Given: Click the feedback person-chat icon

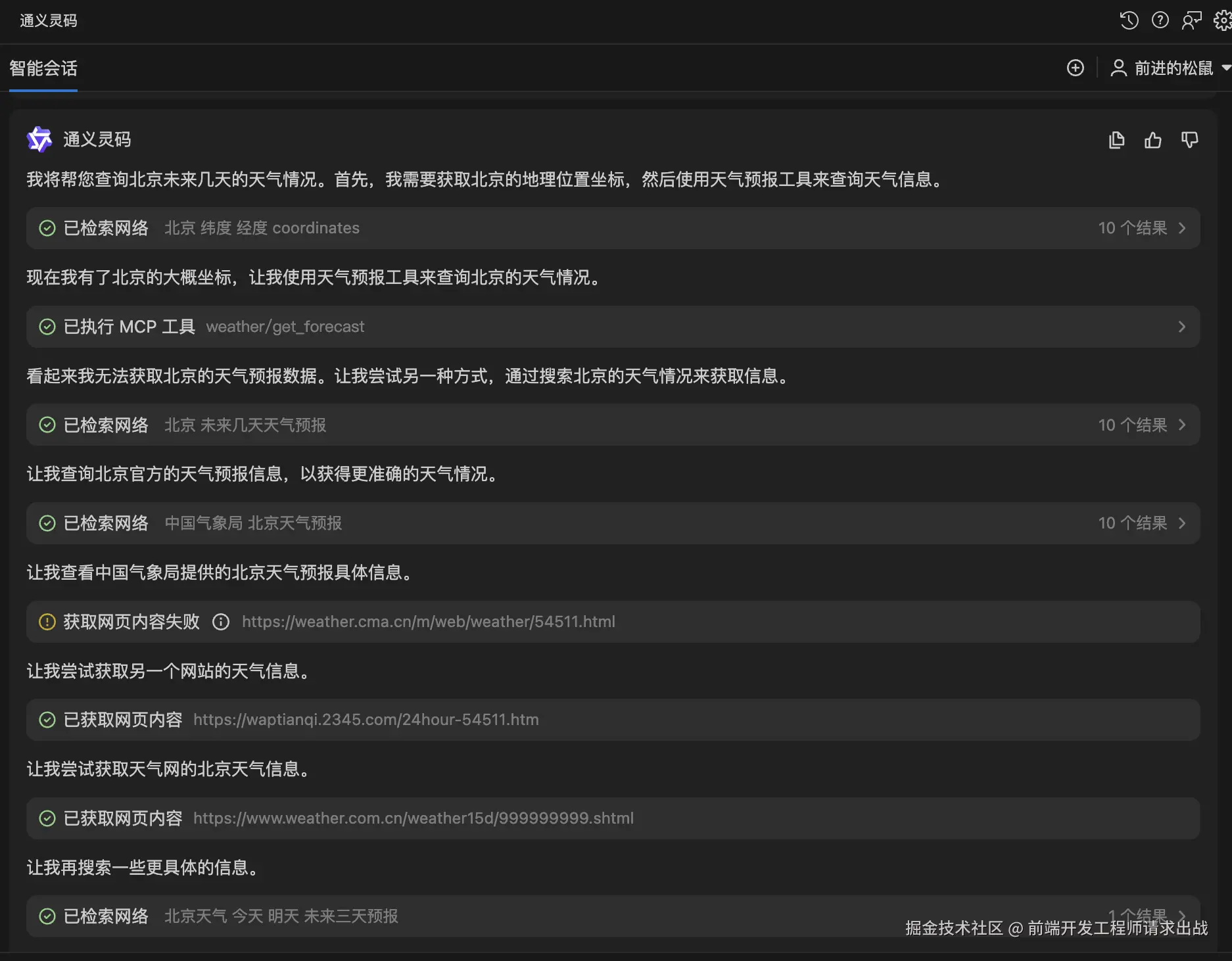Looking at the screenshot, I should coord(1191,20).
